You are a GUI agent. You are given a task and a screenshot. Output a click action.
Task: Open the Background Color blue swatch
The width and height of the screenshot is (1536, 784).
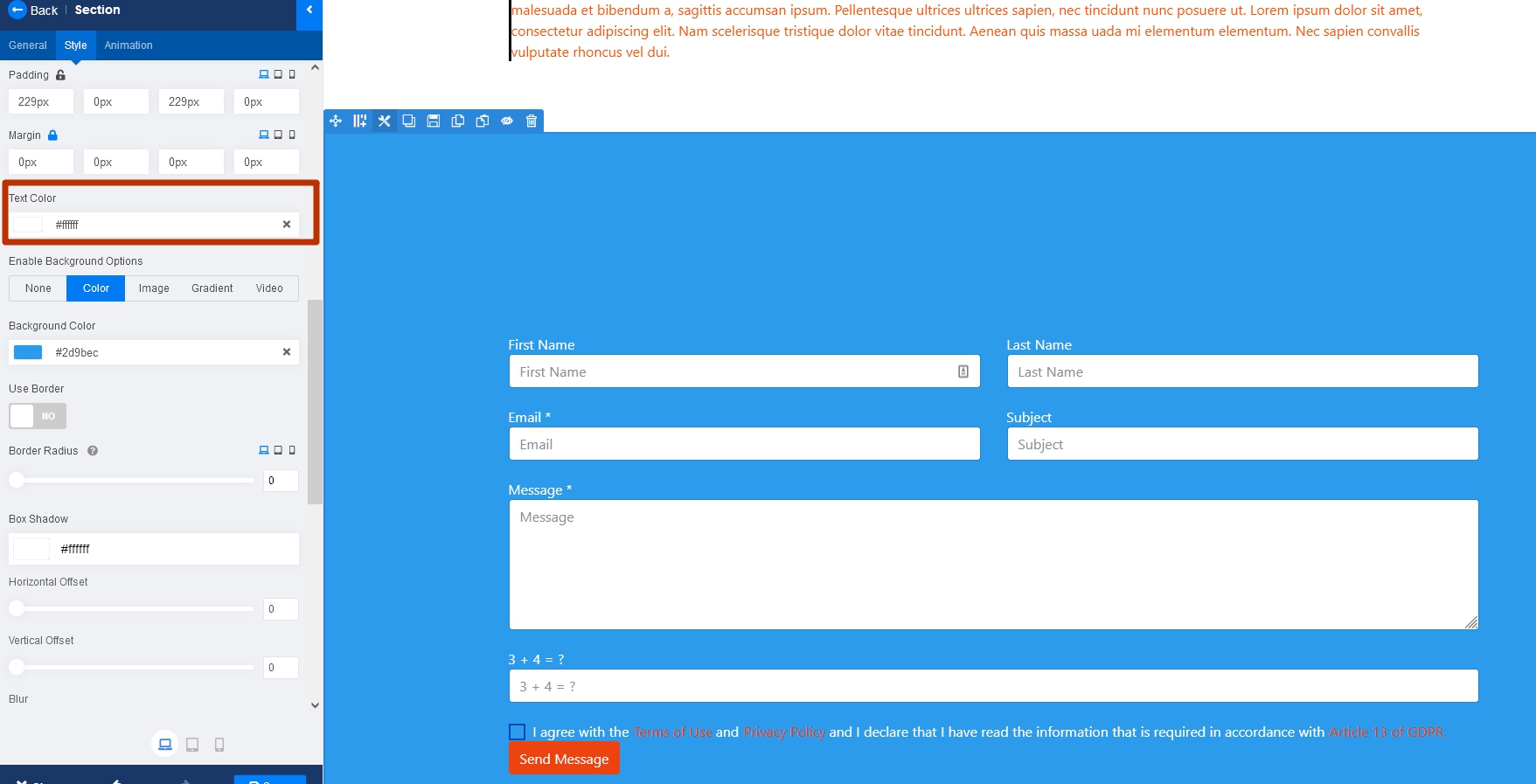[x=28, y=352]
